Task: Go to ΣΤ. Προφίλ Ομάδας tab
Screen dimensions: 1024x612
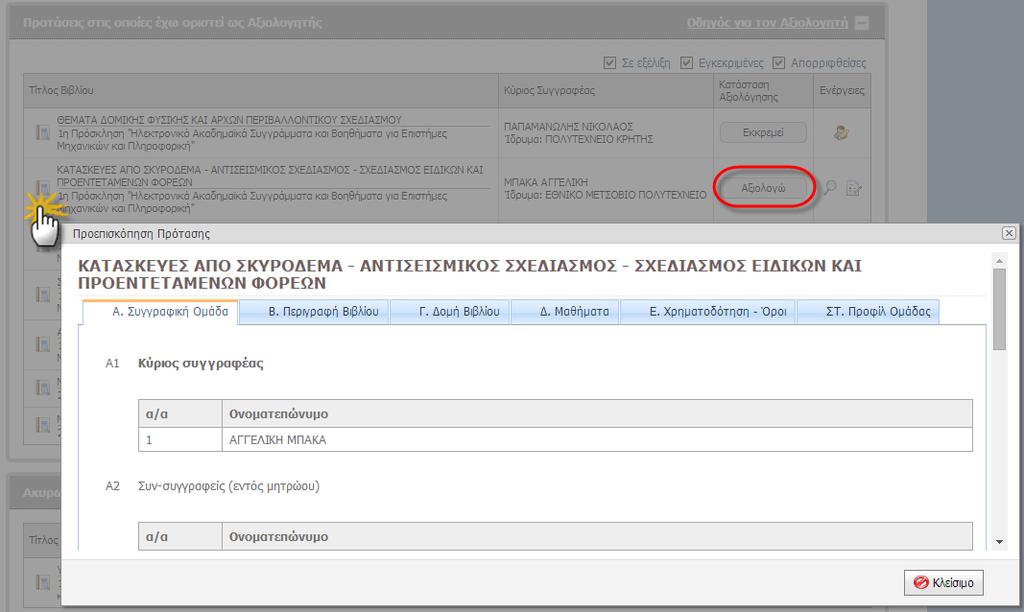Action: (x=869, y=312)
